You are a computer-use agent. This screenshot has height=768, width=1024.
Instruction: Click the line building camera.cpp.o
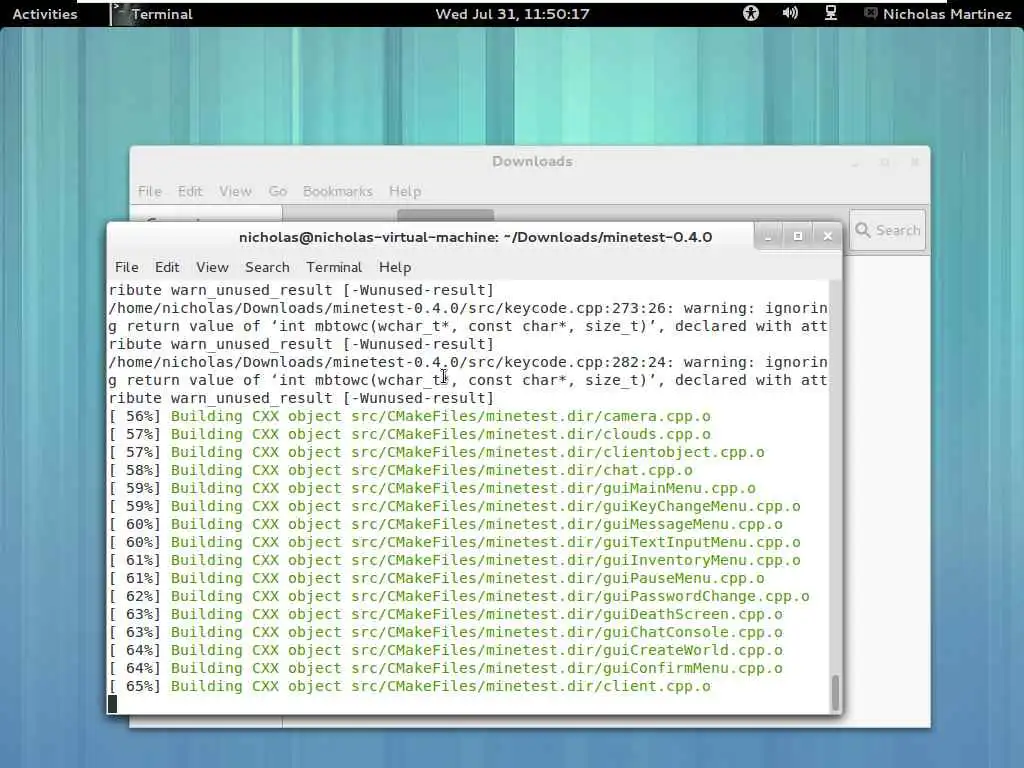409,416
